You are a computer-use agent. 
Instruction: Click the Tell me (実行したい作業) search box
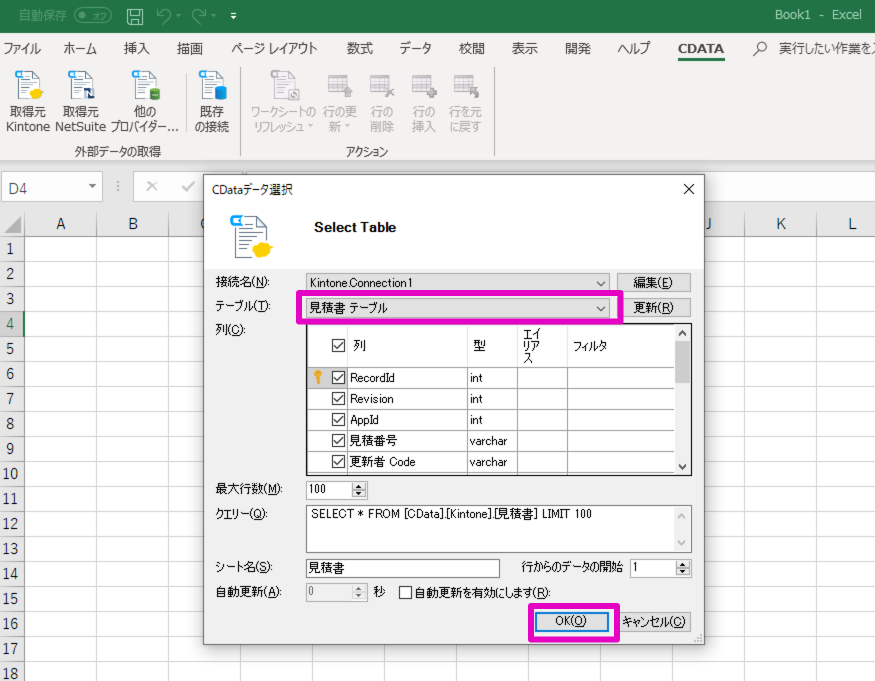826,49
